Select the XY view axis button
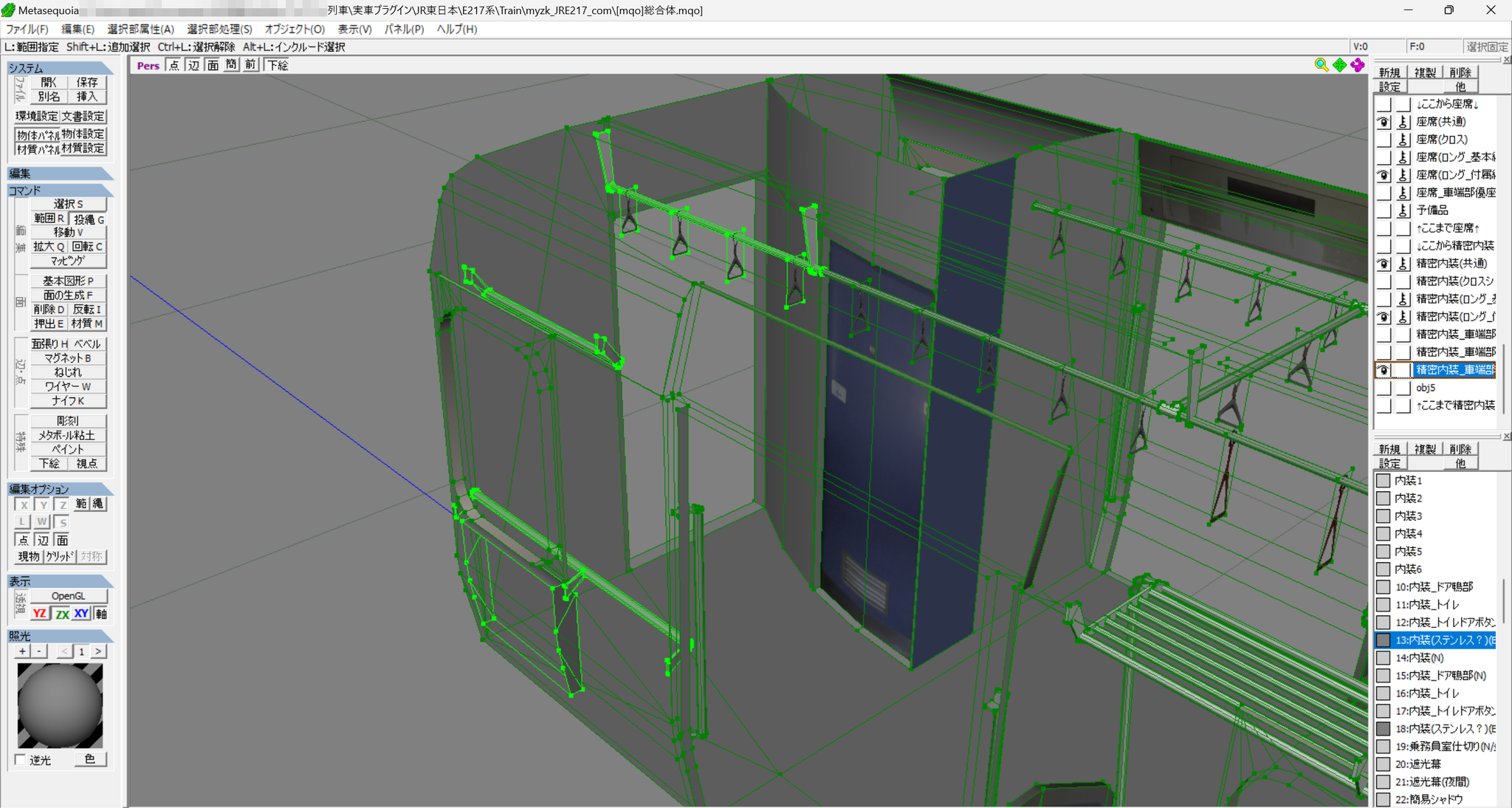Image resolution: width=1512 pixels, height=808 pixels. click(x=81, y=614)
